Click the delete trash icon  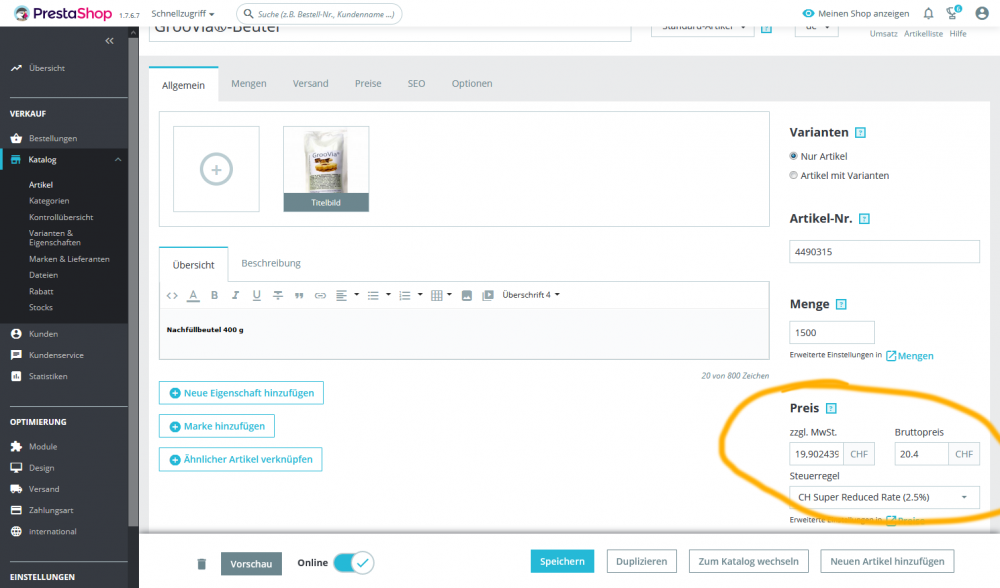point(202,564)
